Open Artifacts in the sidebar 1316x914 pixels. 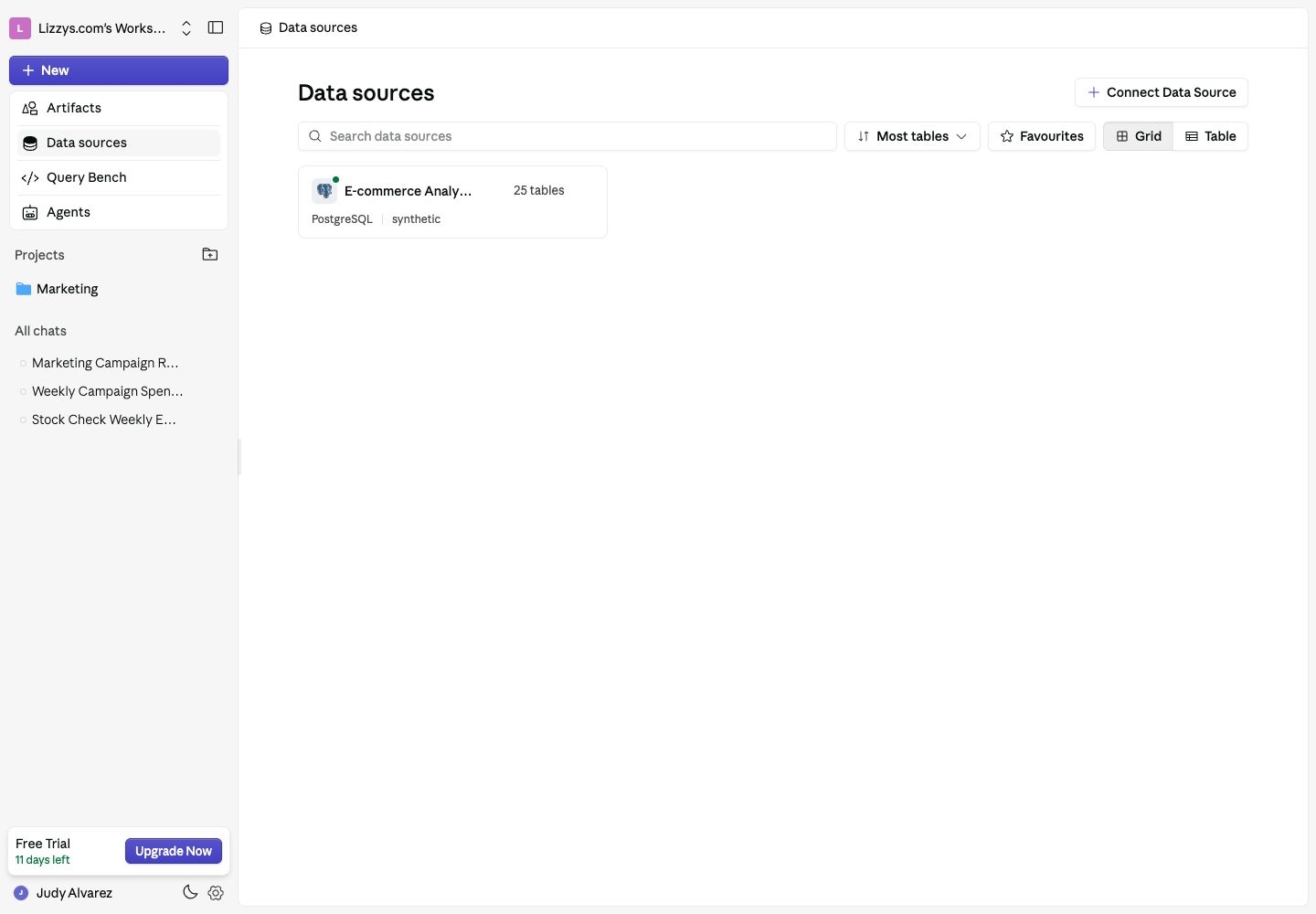coord(119,108)
